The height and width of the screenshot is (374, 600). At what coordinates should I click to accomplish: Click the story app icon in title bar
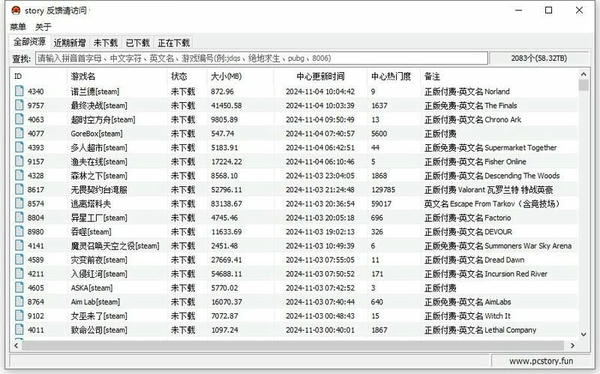[x=16, y=10]
